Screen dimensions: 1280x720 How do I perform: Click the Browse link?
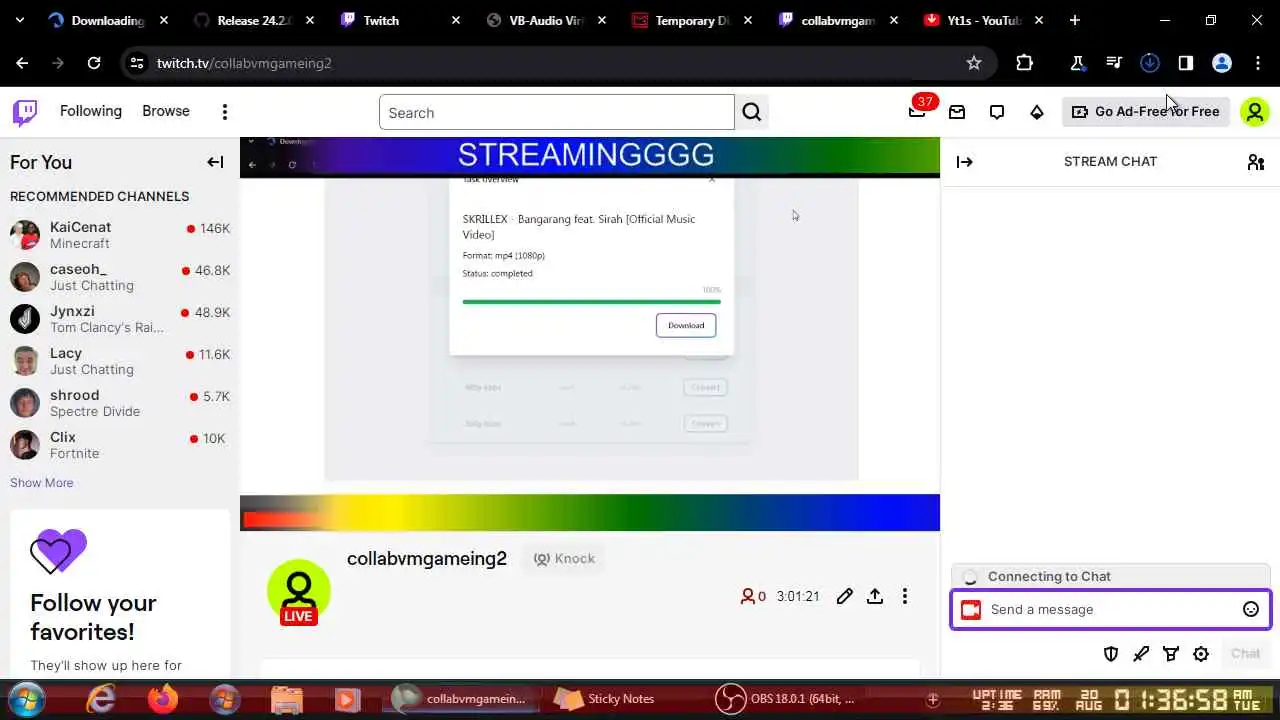click(x=166, y=111)
